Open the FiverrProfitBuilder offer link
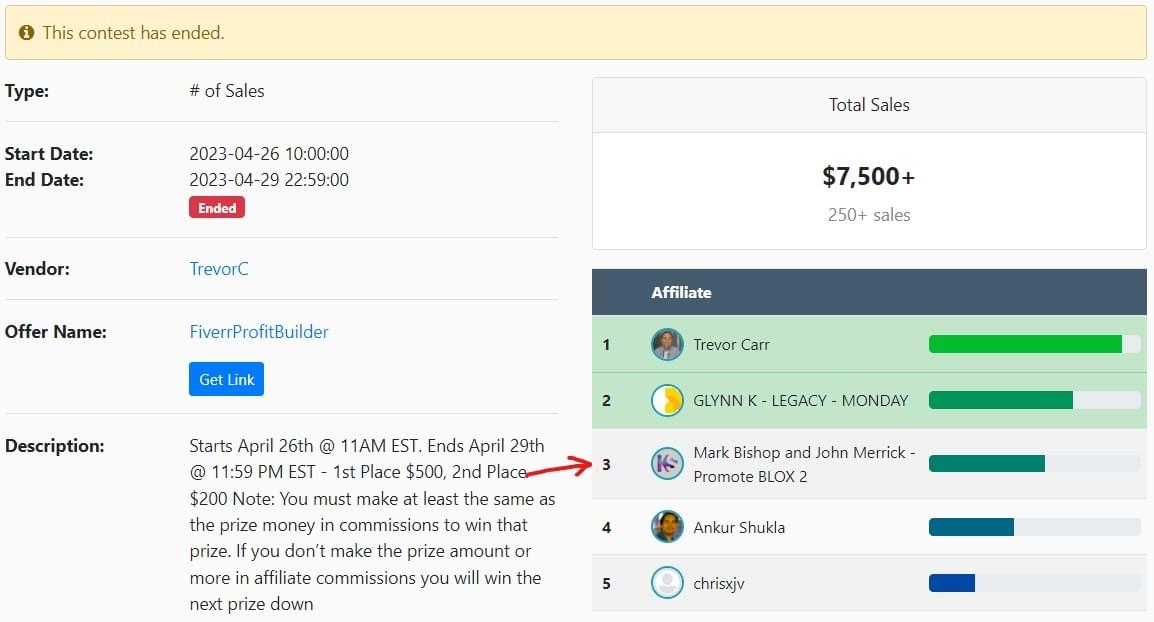1154x622 pixels. click(x=259, y=332)
